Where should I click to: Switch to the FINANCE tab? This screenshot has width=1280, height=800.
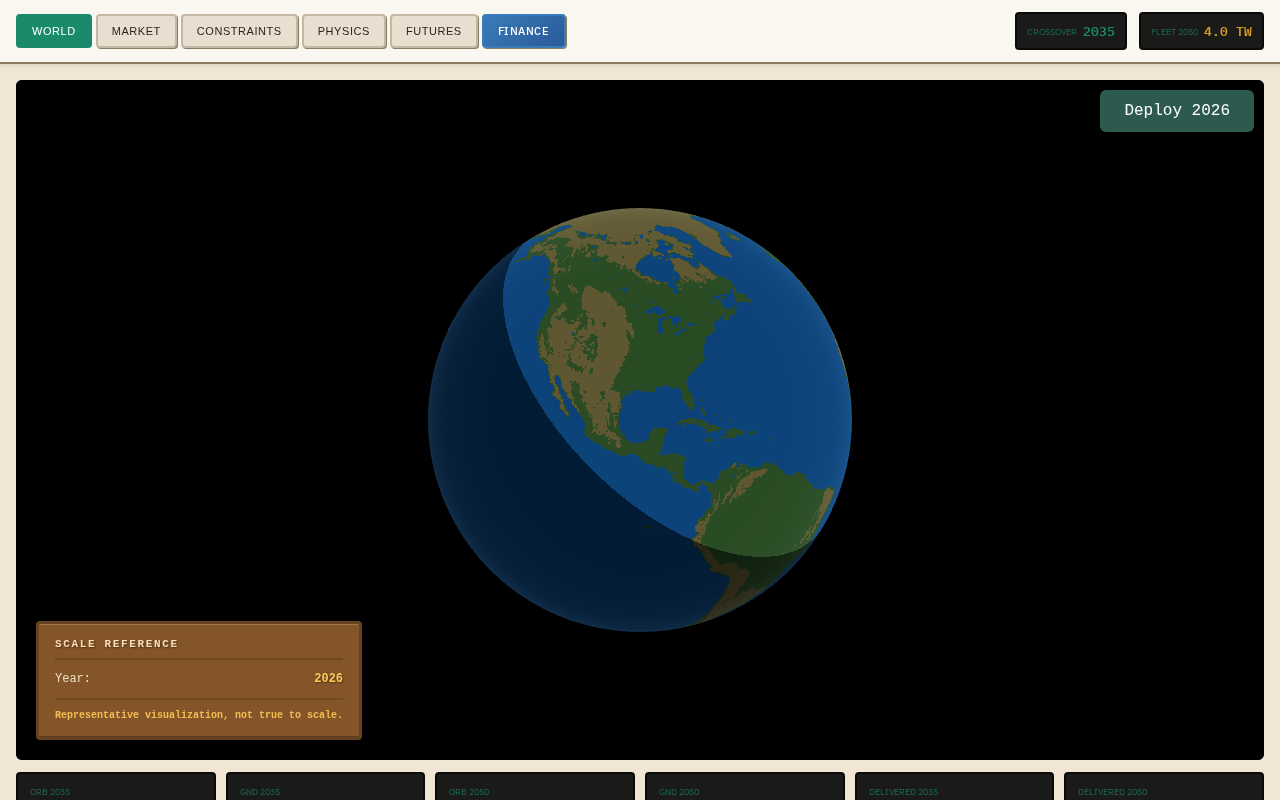coord(524,31)
